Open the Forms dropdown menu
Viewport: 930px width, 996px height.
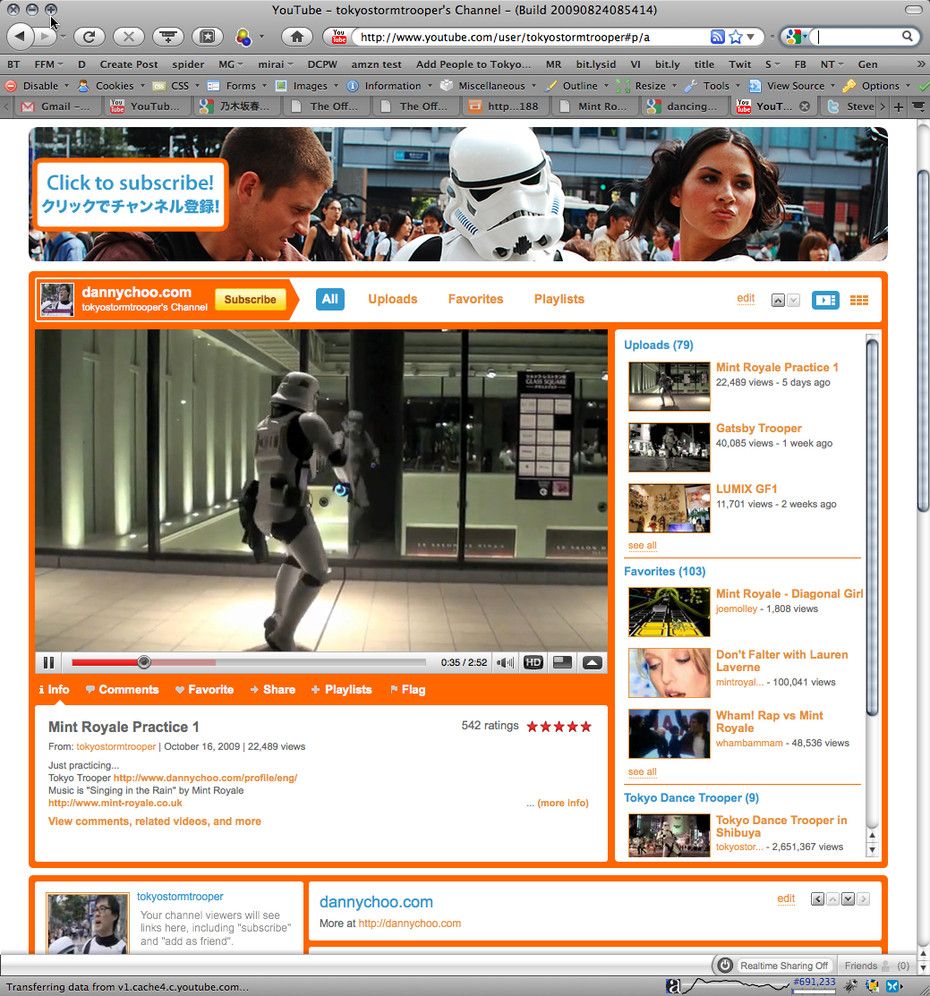point(238,86)
